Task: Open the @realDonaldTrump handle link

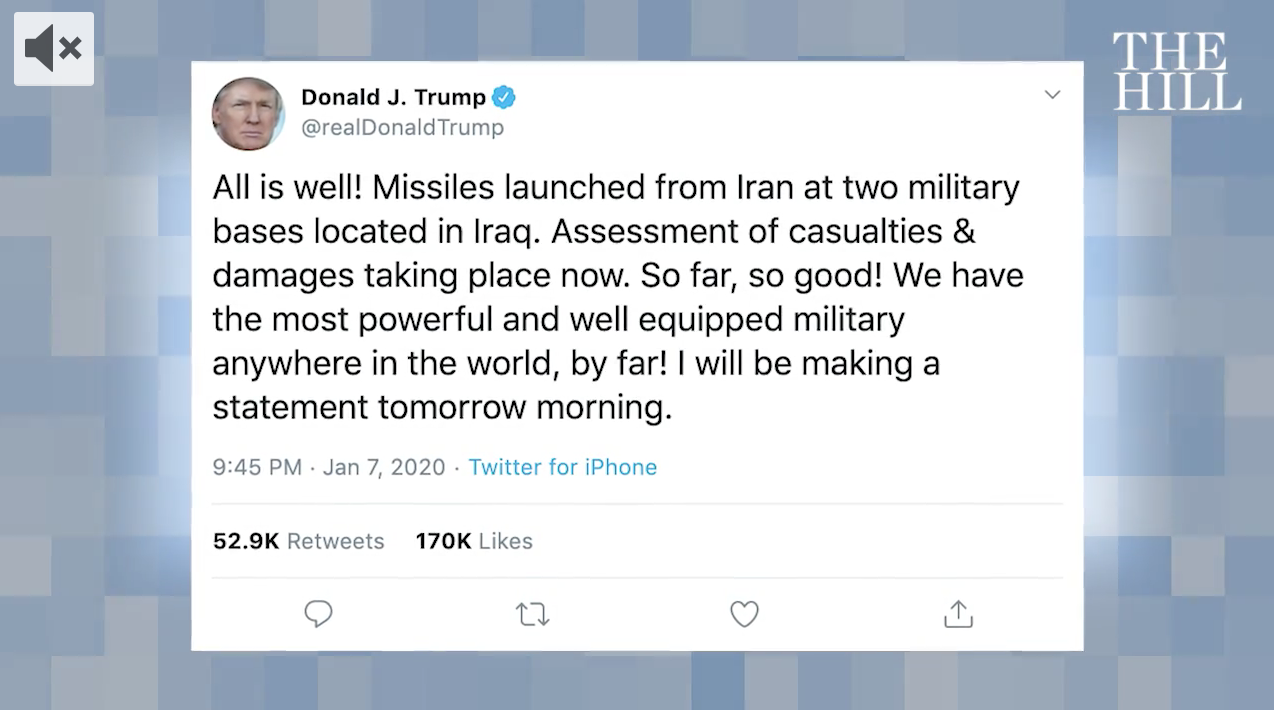Action: tap(402, 128)
